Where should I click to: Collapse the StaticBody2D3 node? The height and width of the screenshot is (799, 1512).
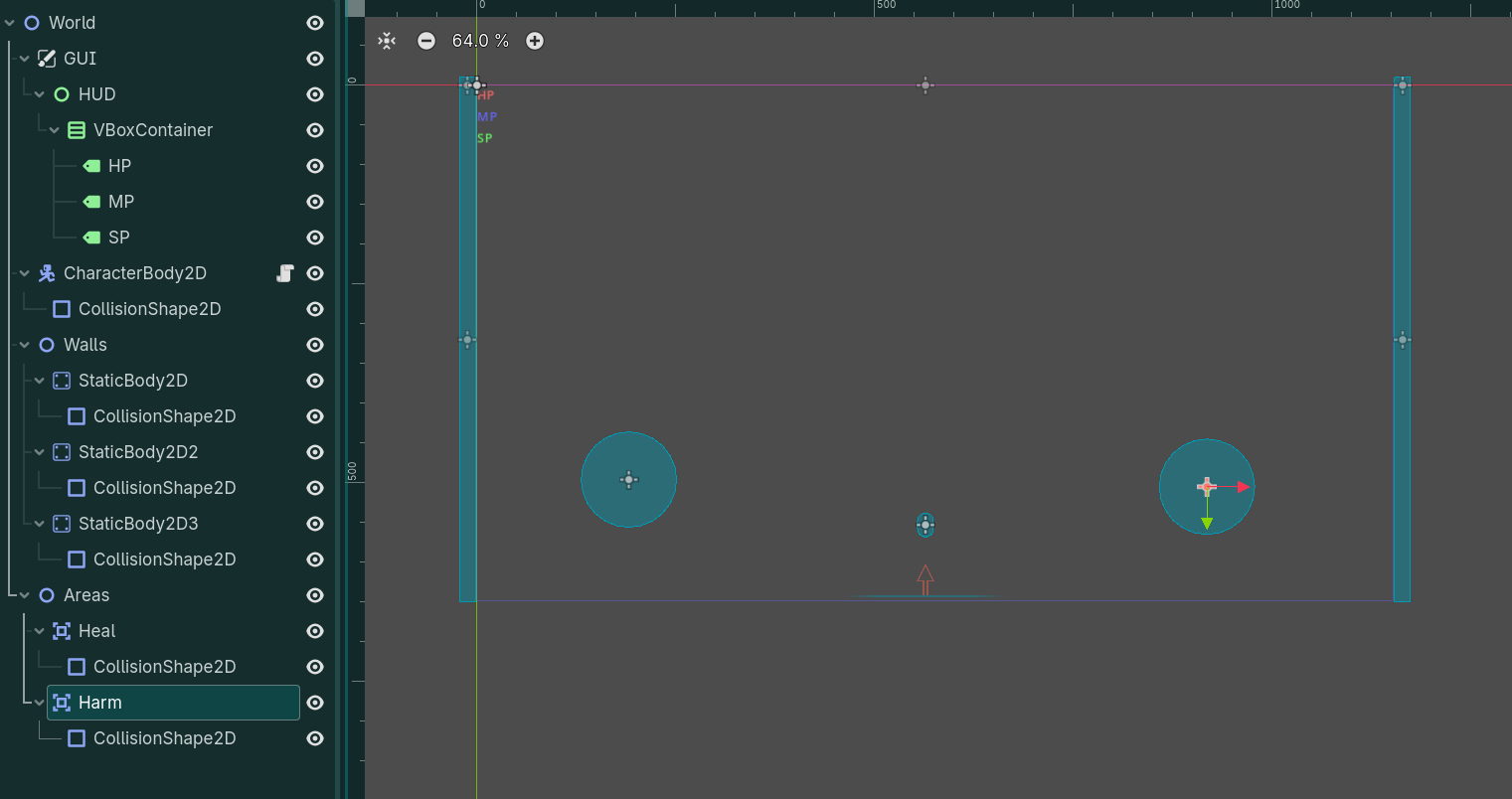point(40,524)
